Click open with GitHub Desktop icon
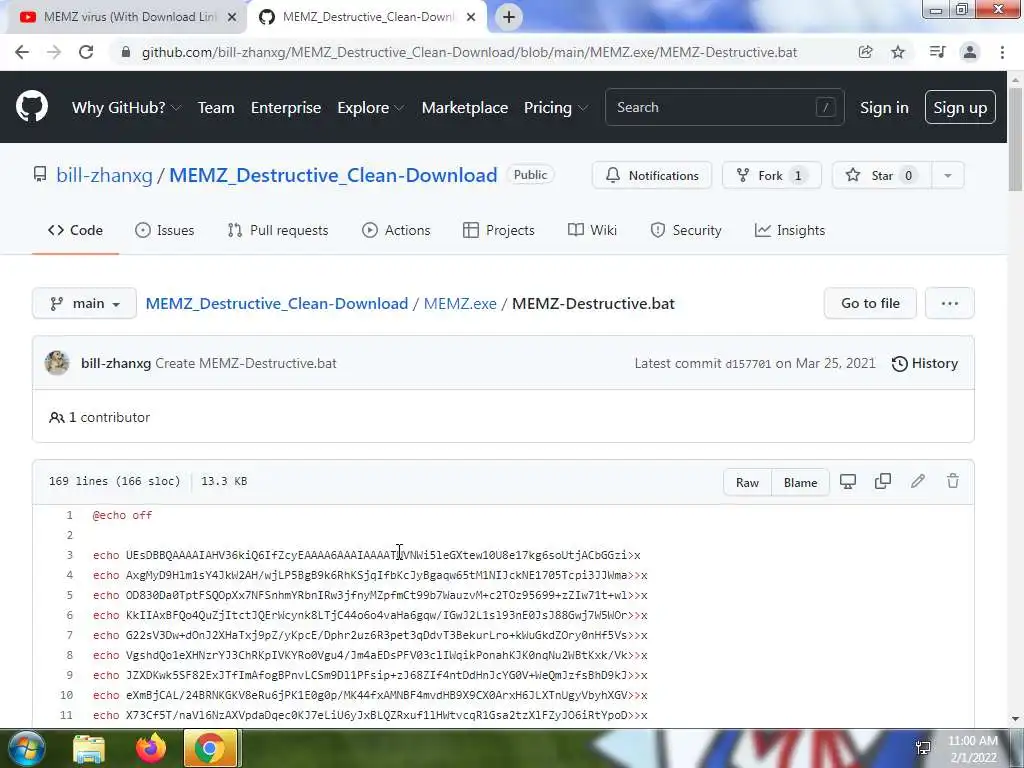 [x=848, y=481]
